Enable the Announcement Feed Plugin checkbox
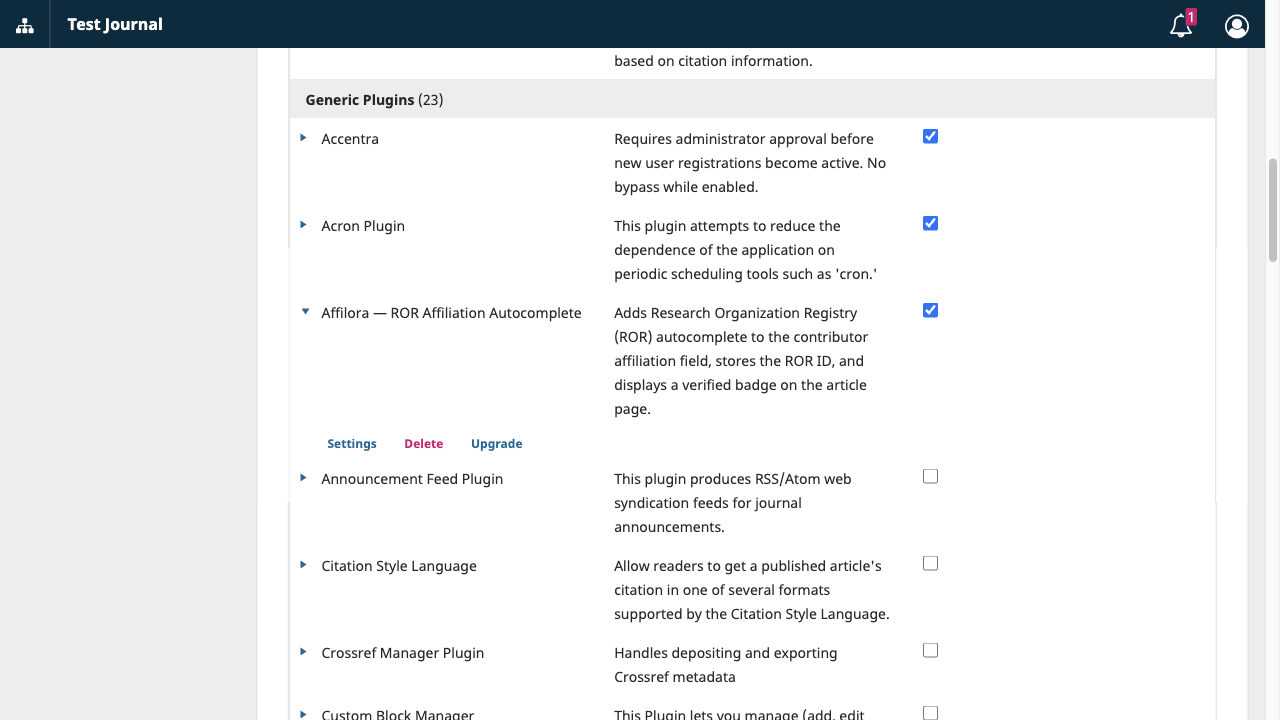 (930, 477)
